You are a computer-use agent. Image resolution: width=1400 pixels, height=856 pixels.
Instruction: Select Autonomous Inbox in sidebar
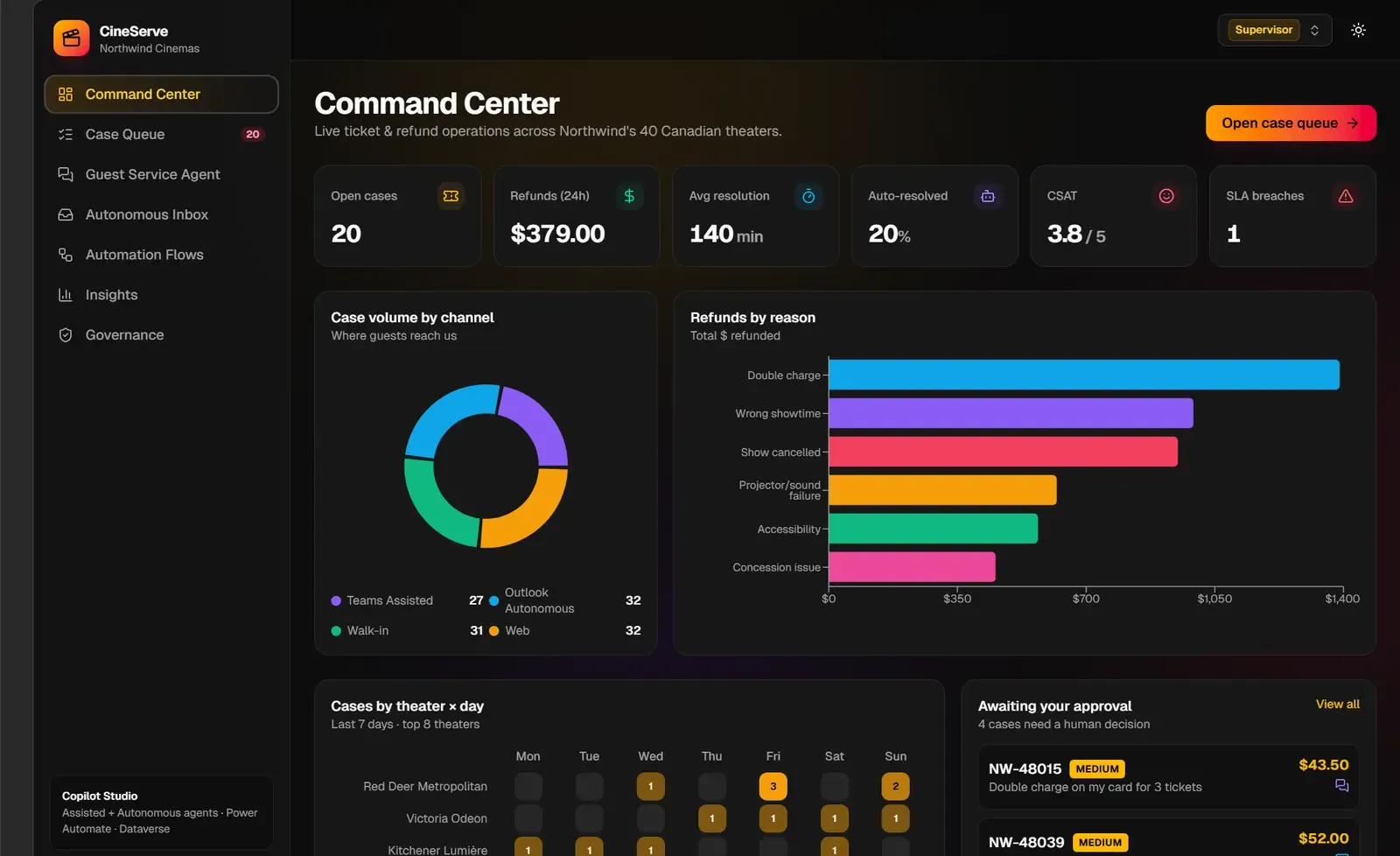click(161, 214)
